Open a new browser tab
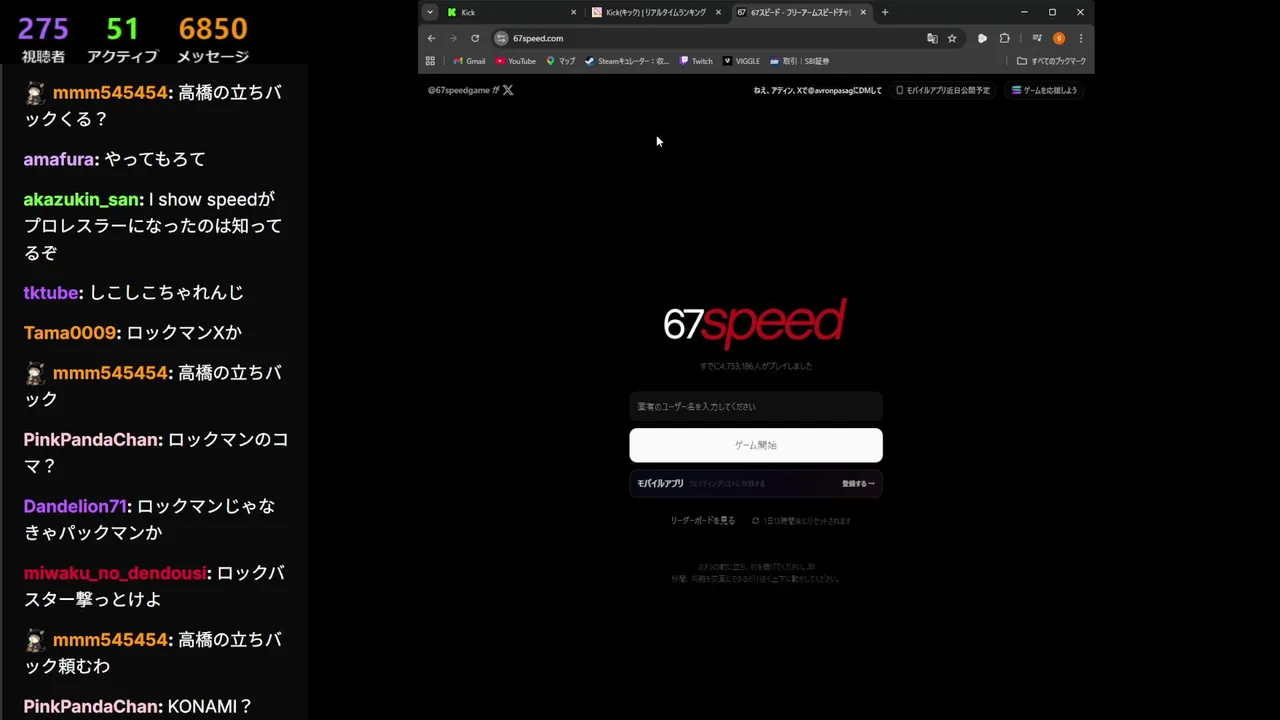This screenshot has height=720, width=1280. [885, 12]
